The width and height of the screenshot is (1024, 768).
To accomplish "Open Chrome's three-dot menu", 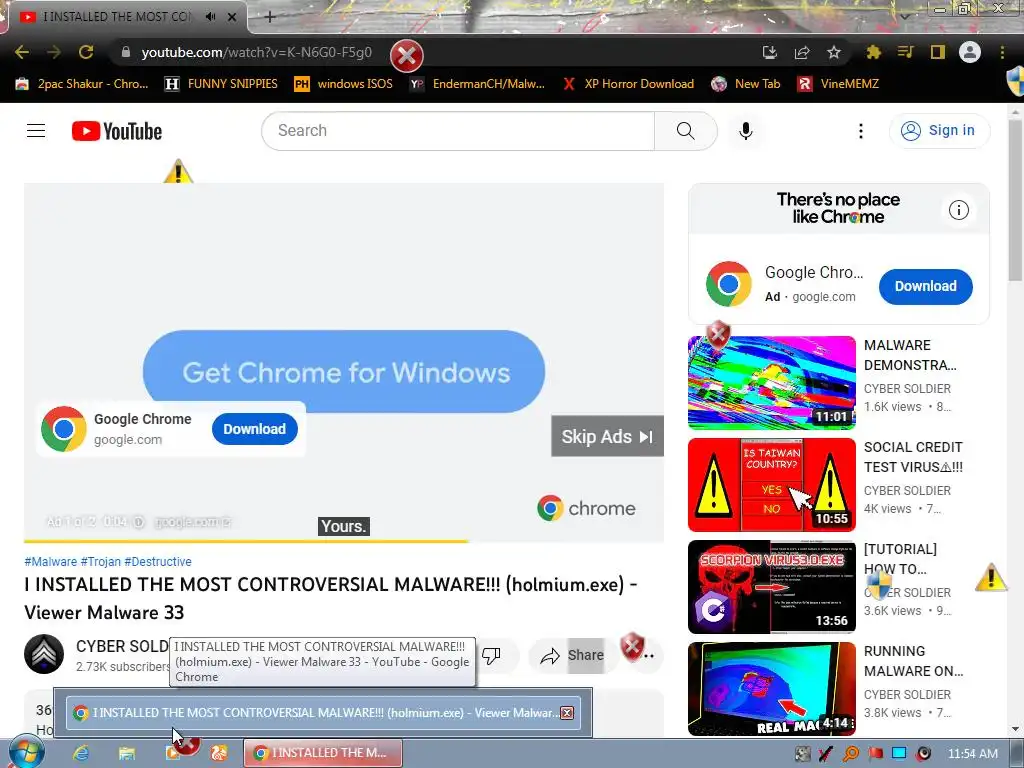I will coord(1002,52).
